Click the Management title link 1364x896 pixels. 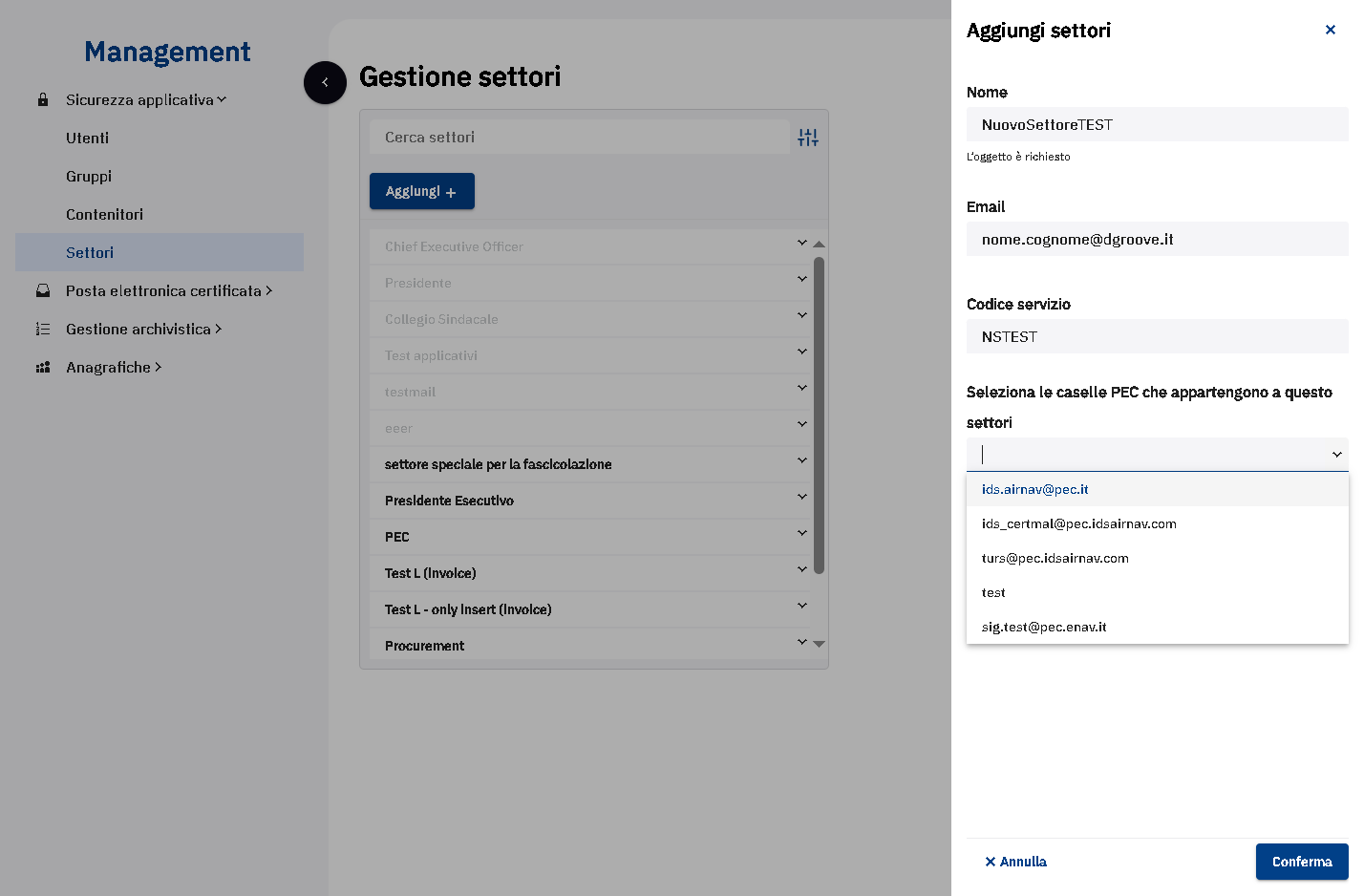point(167,52)
